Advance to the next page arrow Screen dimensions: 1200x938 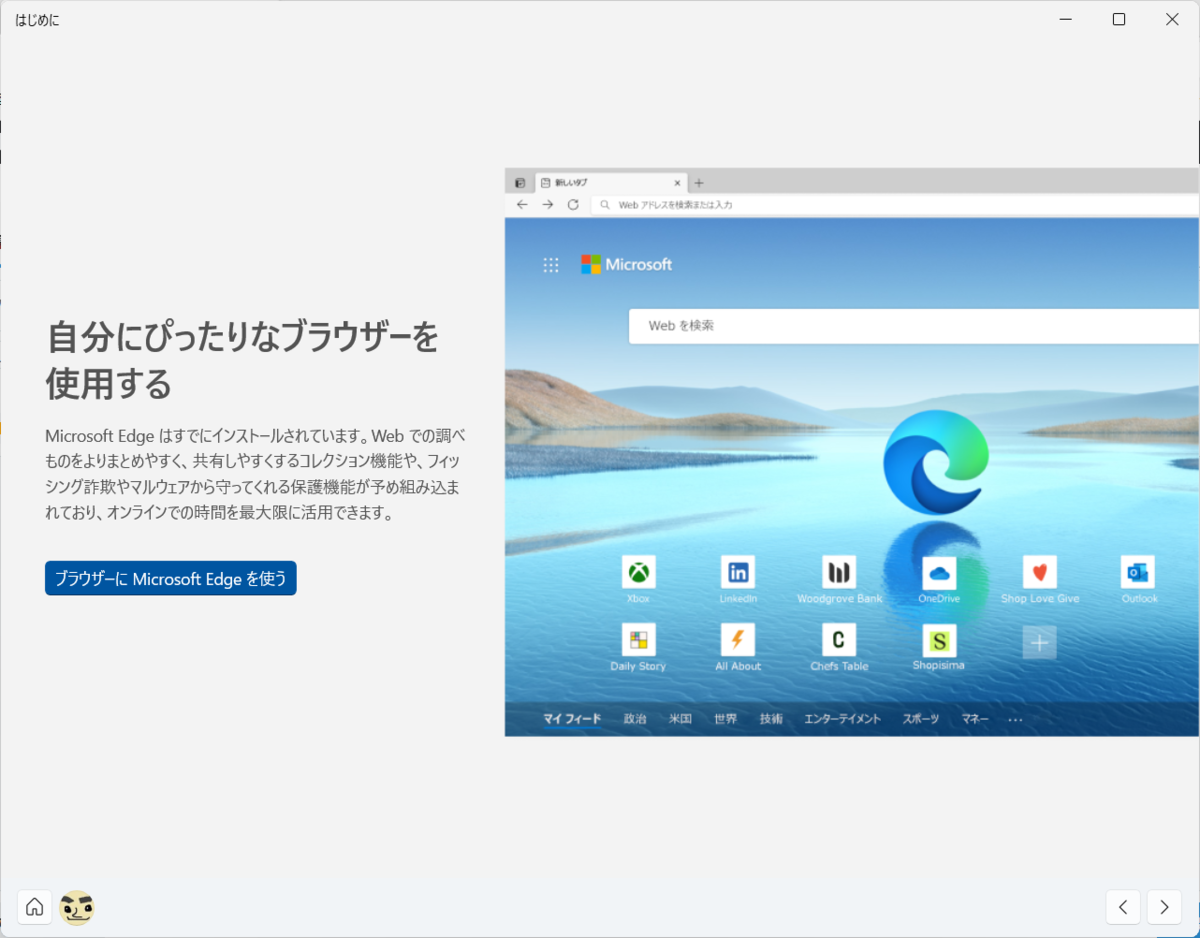pyautogui.click(x=1164, y=907)
